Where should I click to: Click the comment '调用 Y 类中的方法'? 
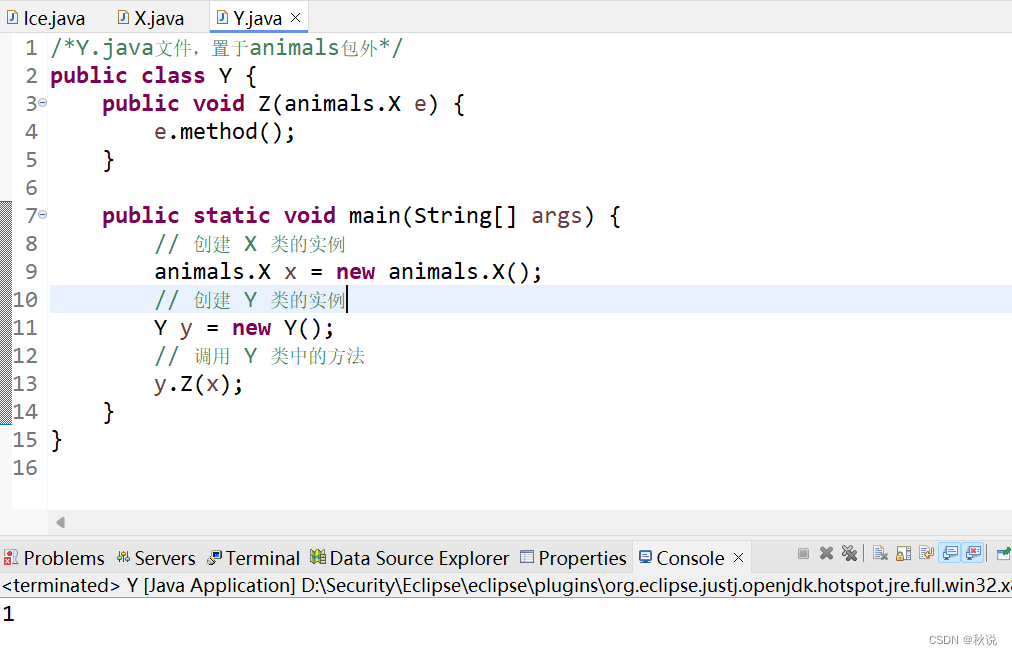tap(259, 356)
